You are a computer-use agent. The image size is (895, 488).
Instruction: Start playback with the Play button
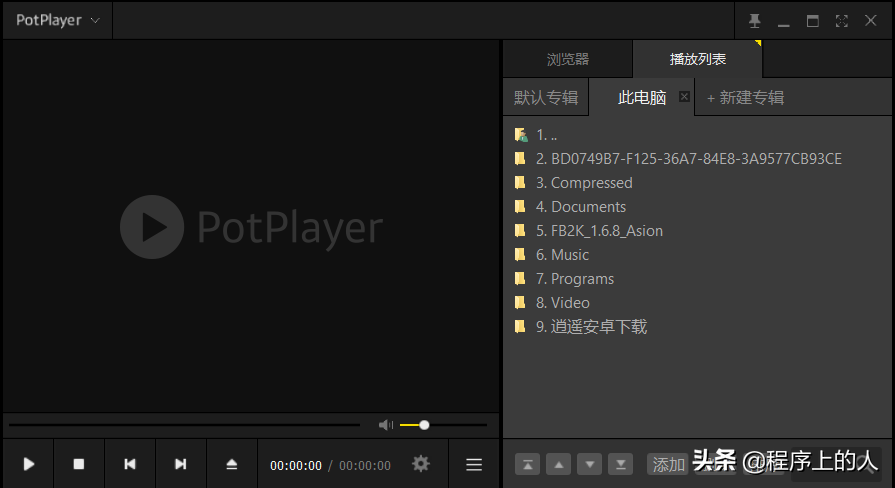(29, 464)
